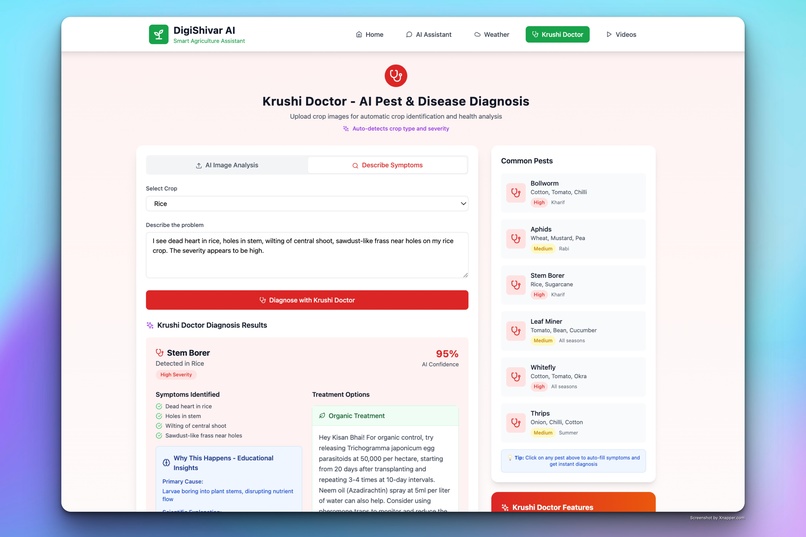Switch to Describe Symptoms tab
The image size is (806, 537).
click(x=388, y=165)
